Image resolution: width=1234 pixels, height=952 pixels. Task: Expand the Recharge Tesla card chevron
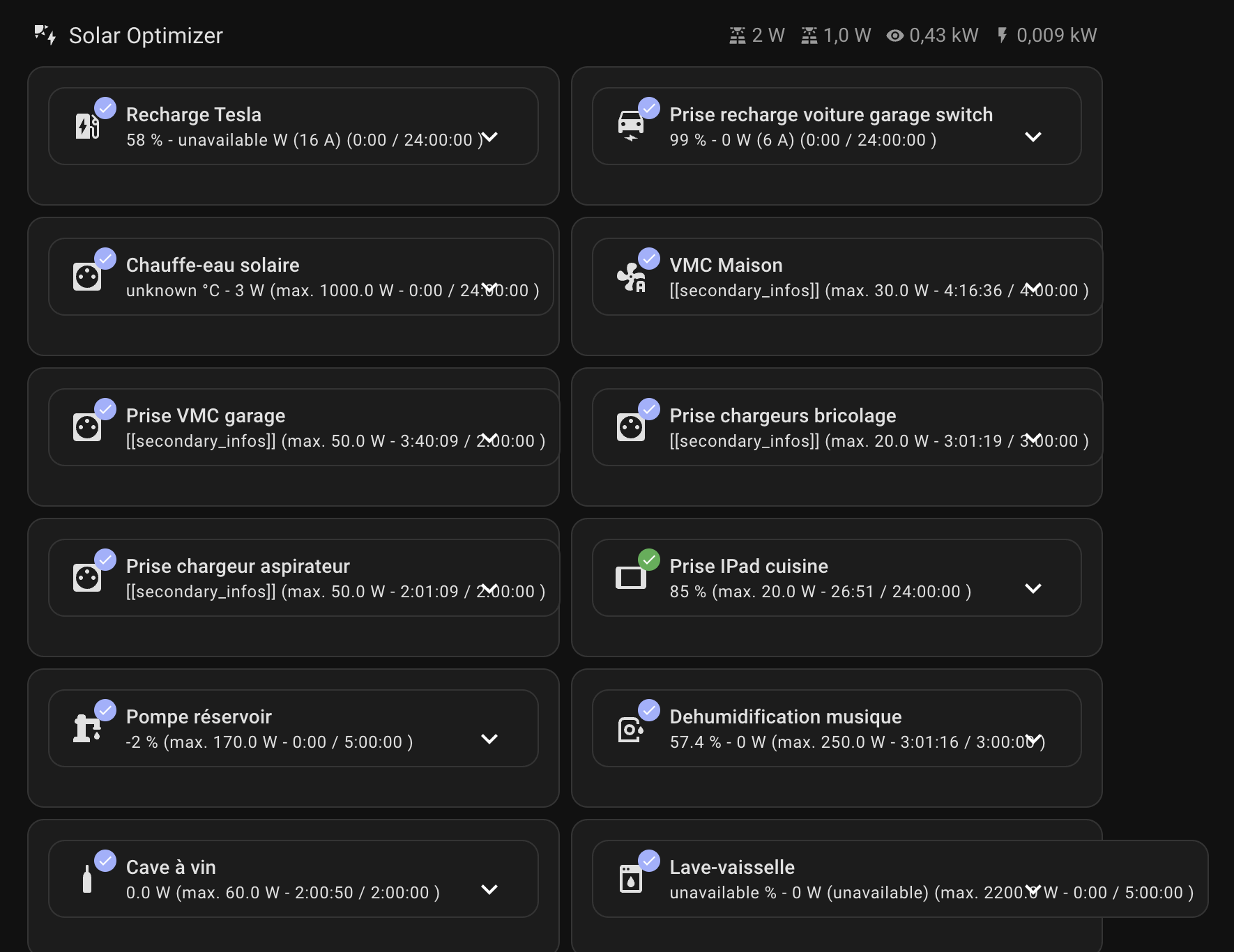tap(490, 137)
